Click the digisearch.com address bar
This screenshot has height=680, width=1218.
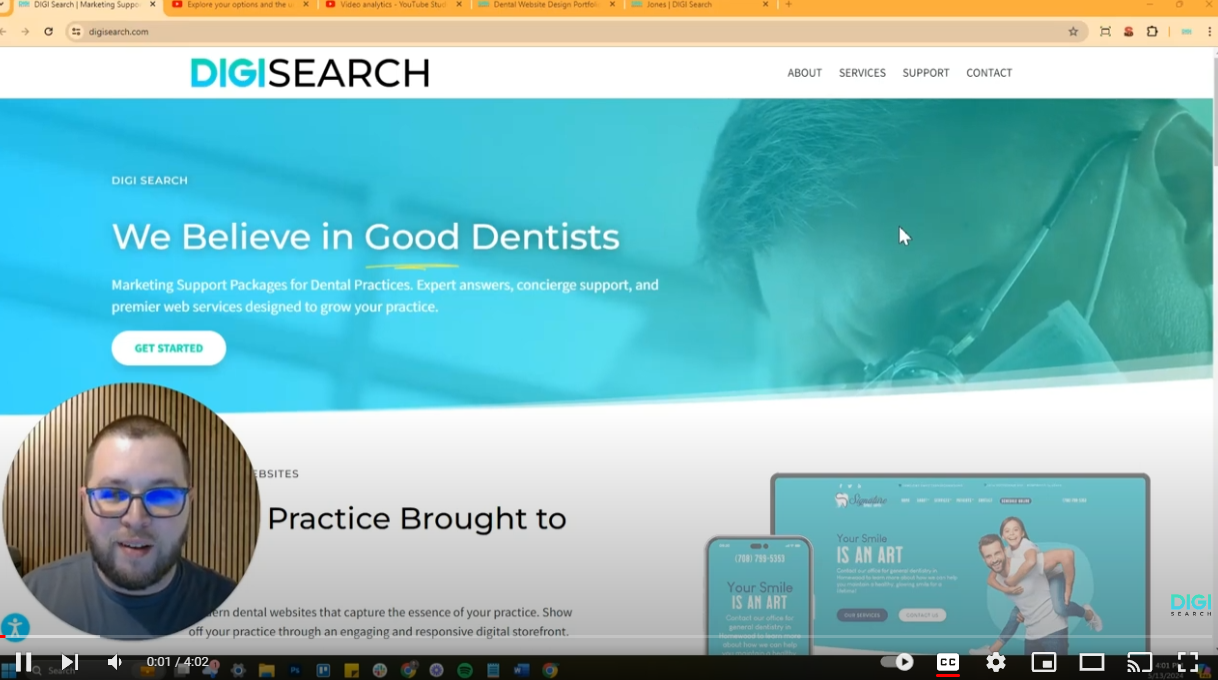point(576,32)
